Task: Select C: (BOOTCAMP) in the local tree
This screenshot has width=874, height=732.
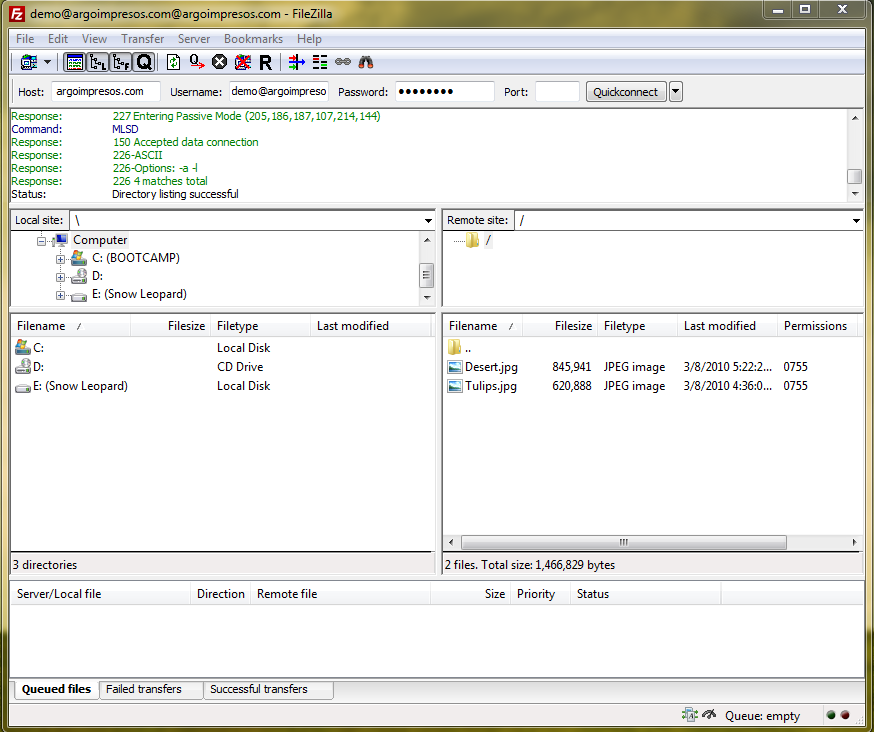Action: pos(136,258)
